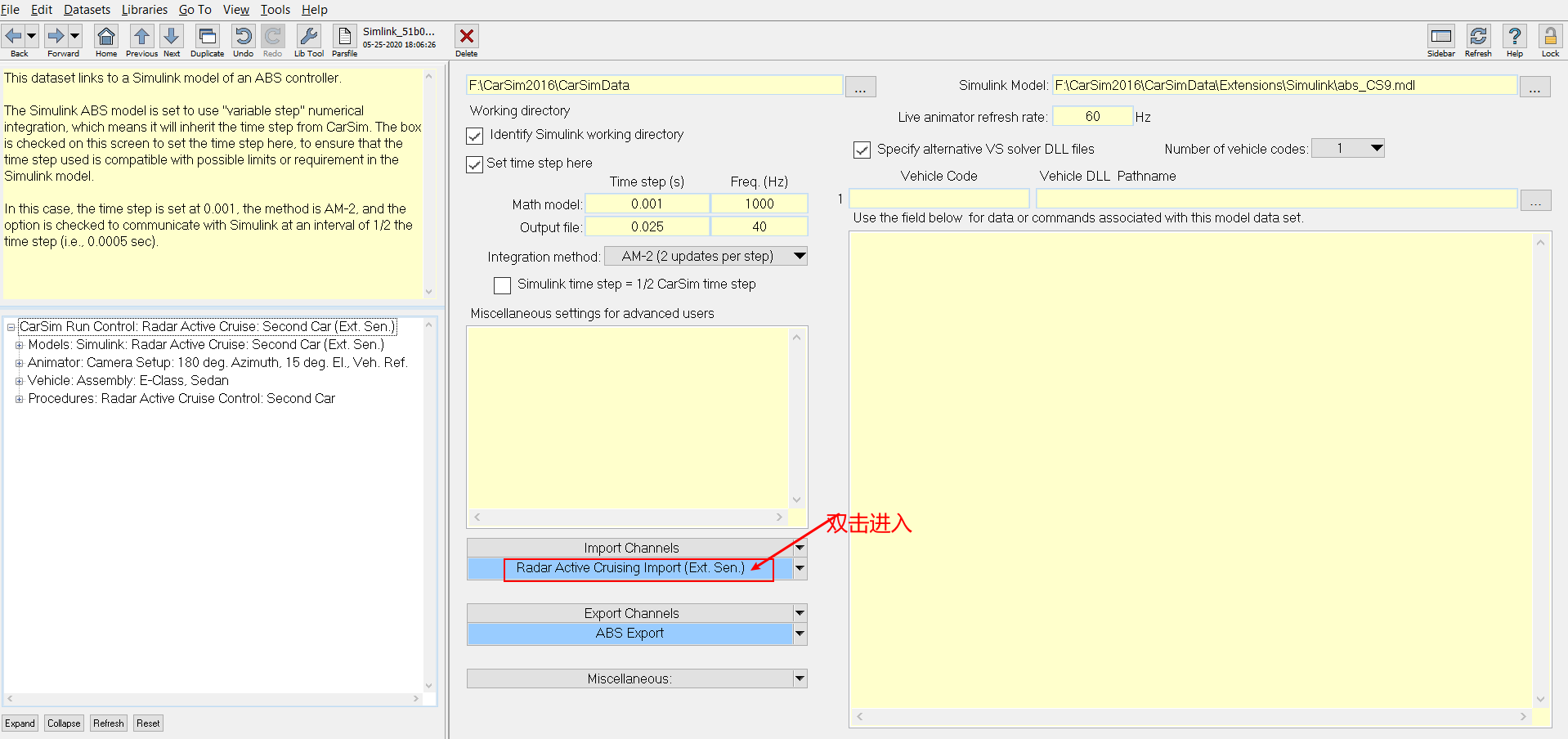Click notes panel scrollbar down arrow
1568x739 pixels.
pos(428,292)
